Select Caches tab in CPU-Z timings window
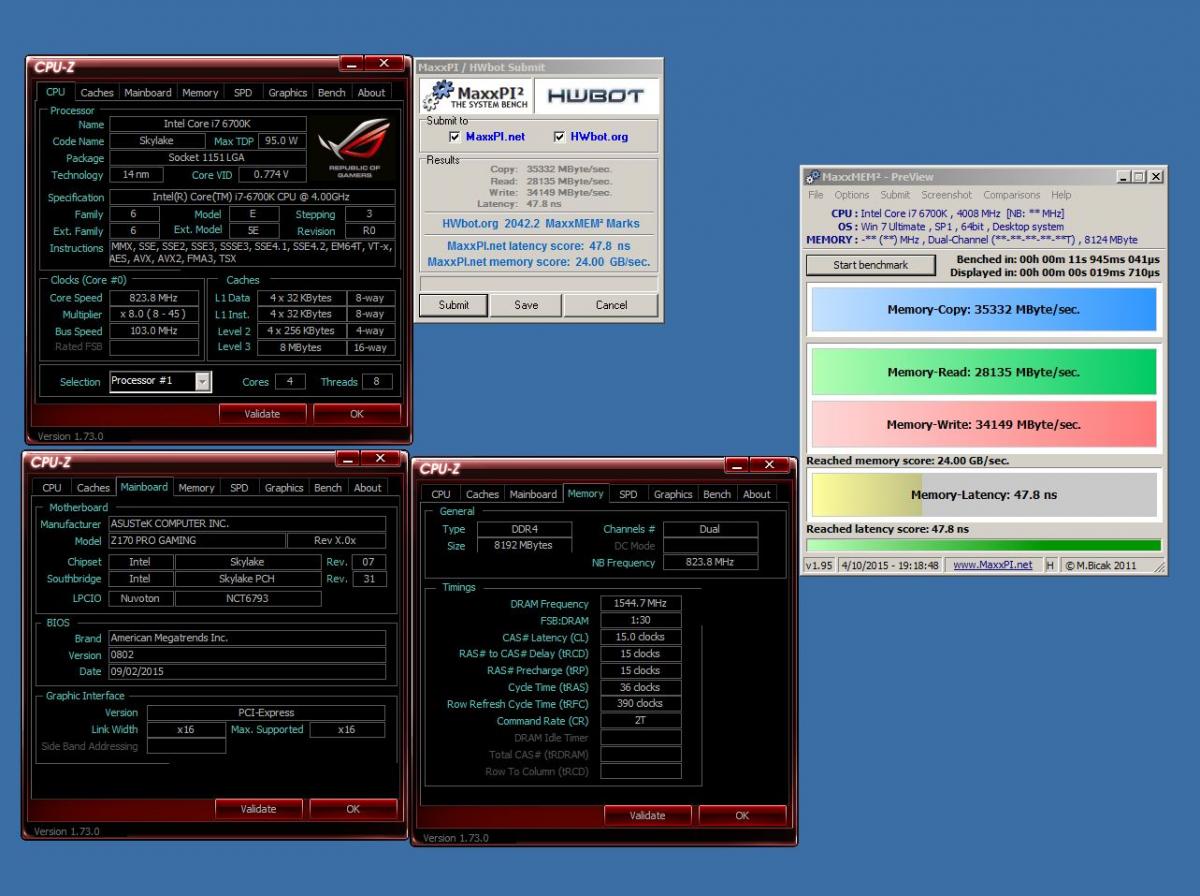The height and width of the screenshot is (896, 1200). click(x=482, y=494)
